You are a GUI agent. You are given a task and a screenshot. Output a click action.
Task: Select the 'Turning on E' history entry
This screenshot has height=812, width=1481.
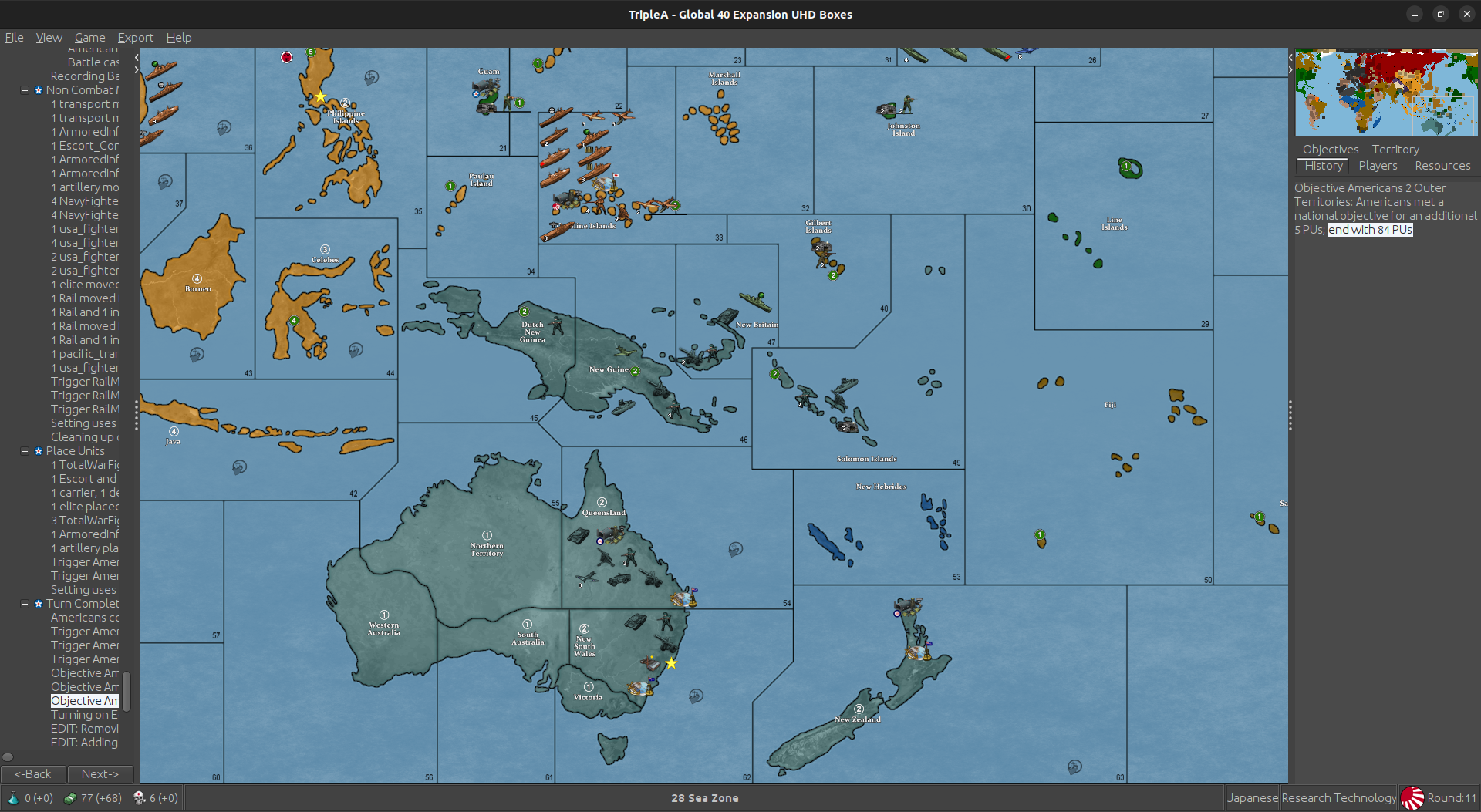pos(85,715)
